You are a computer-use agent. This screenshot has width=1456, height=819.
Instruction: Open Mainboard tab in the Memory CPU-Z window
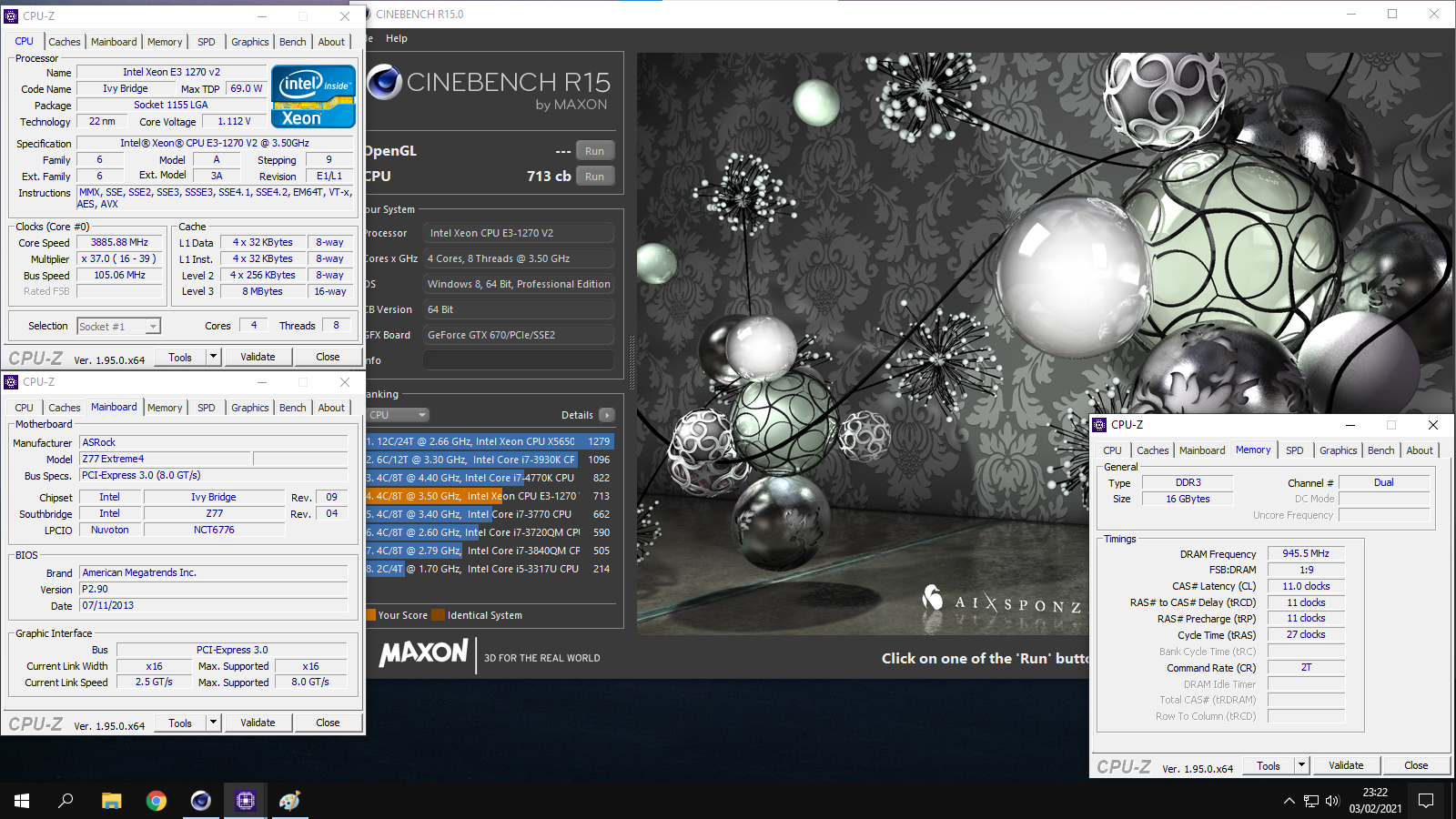click(x=1202, y=450)
